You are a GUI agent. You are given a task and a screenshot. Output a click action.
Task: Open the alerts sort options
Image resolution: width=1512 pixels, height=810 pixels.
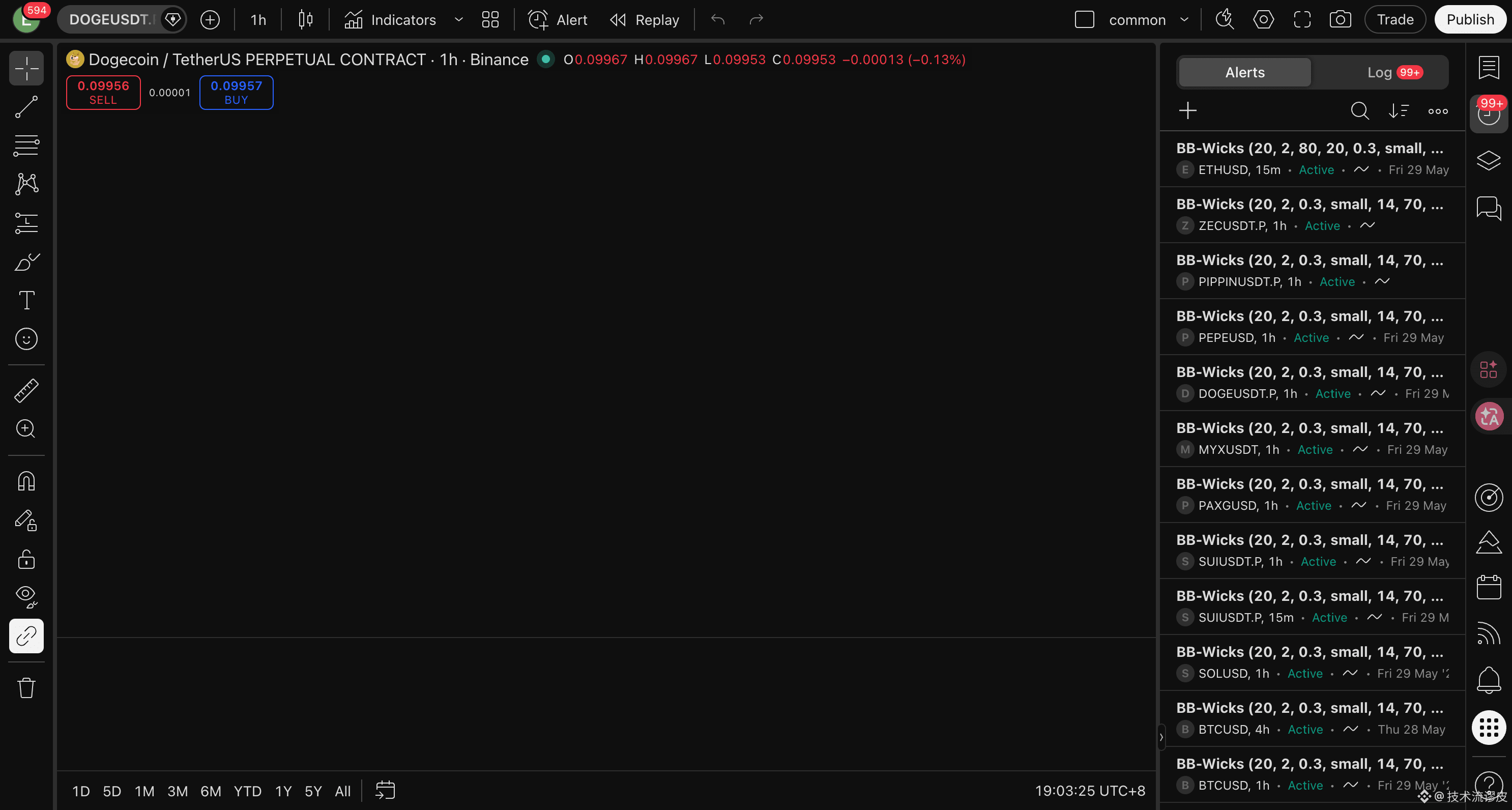tap(1399, 110)
